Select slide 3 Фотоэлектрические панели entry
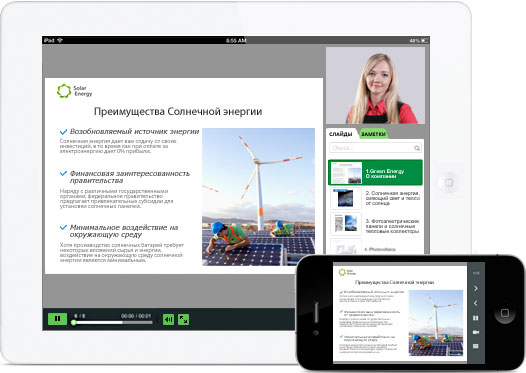Image resolution: width=526 pixels, height=373 pixels. (x=375, y=224)
